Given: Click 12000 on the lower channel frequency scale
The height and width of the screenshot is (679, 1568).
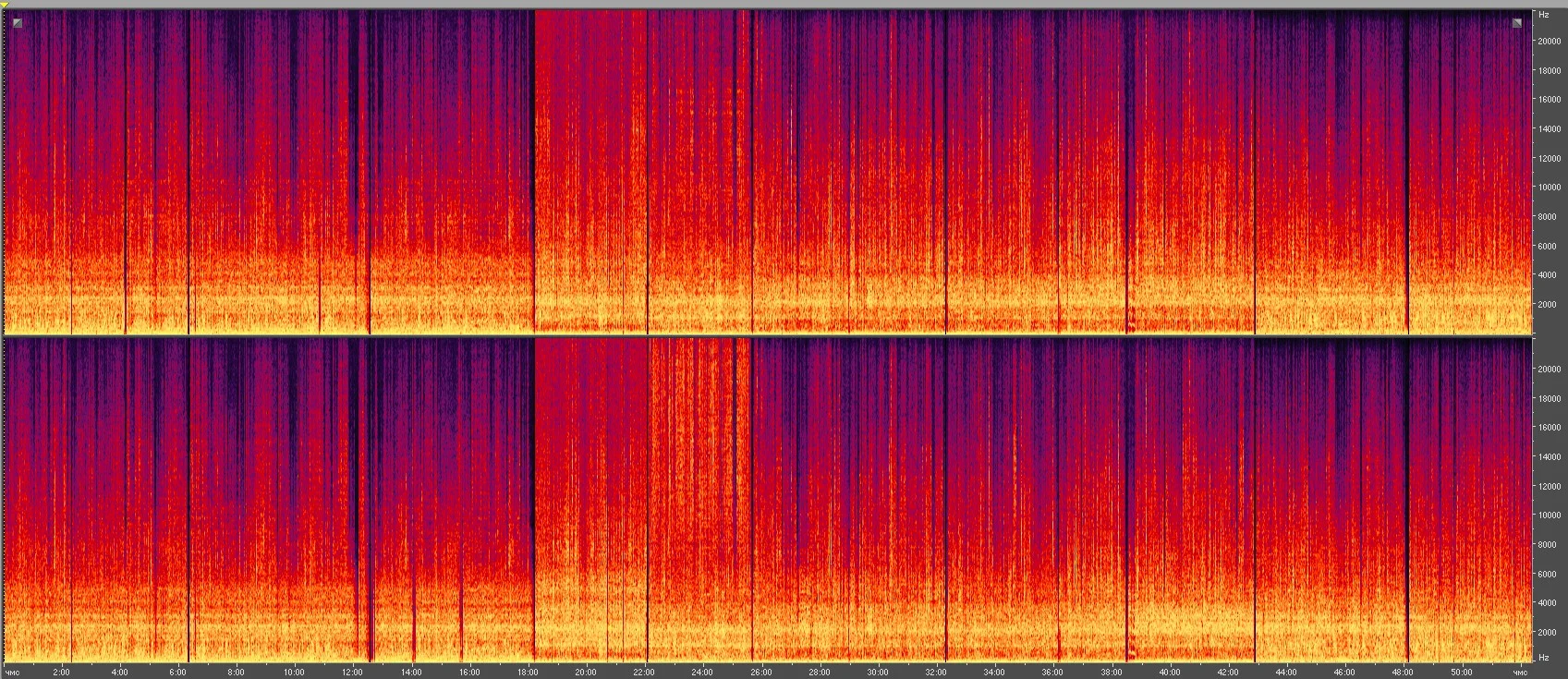Looking at the screenshot, I should [1550, 486].
